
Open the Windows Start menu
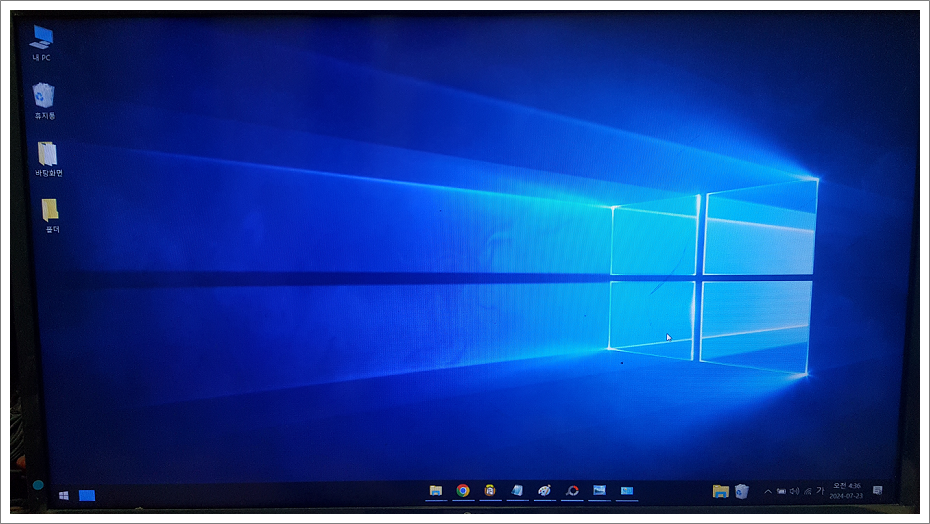tap(64, 495)
